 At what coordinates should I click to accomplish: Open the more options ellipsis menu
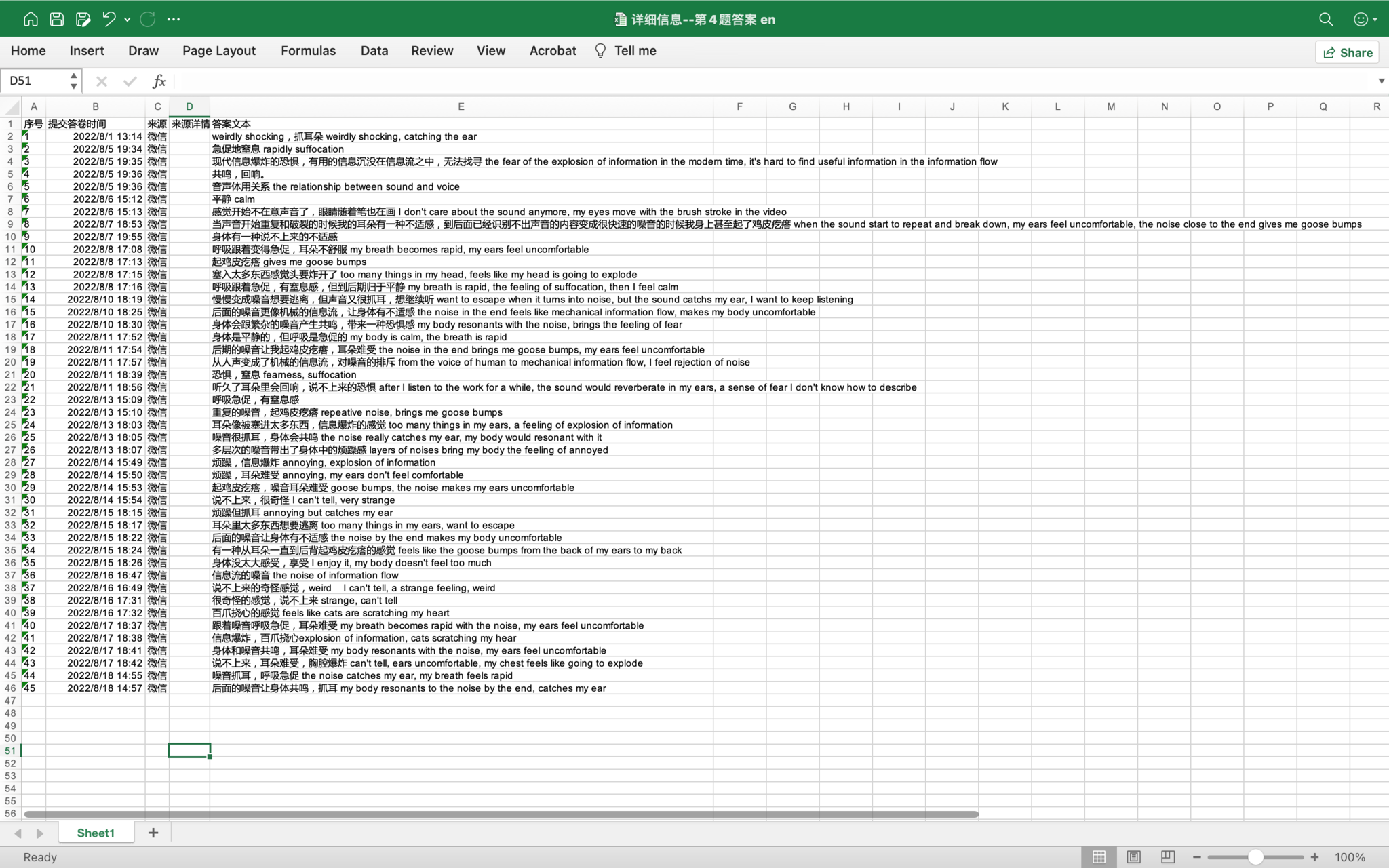click(x=174, y=19)
